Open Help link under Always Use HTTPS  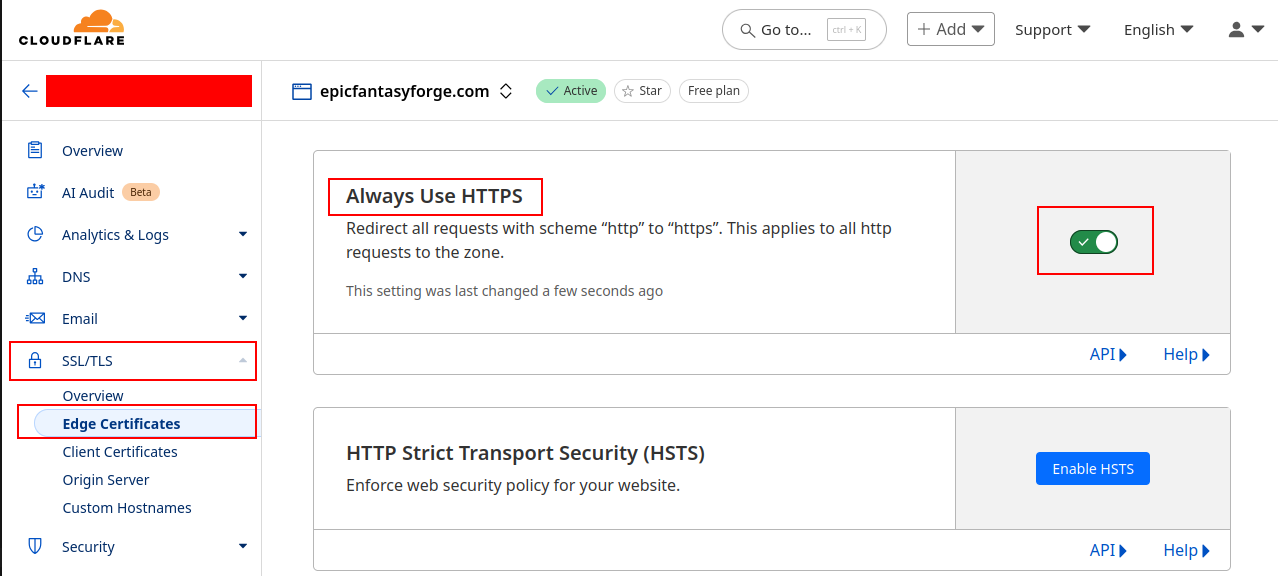(x=1186, y=354)
